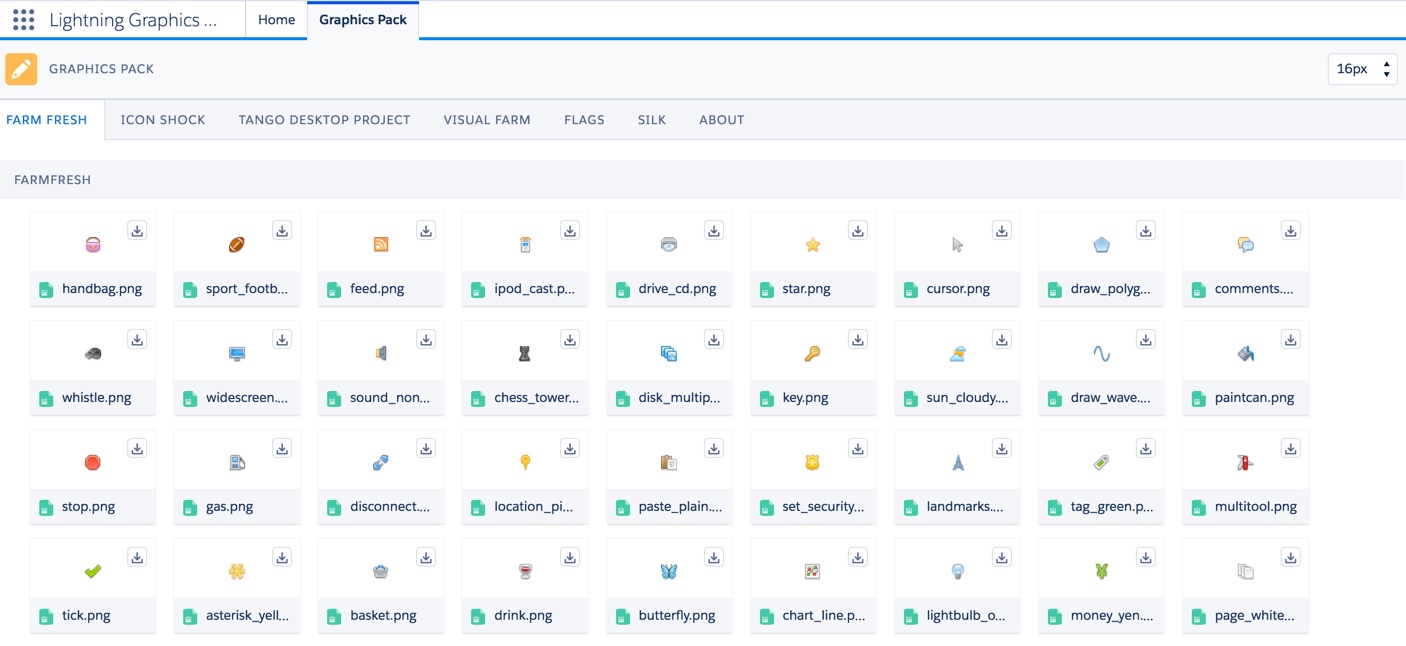Viewport: 1406px width, 646px height.
Task: Download the paintcan.png file
Action: (x=1290, y=340)
